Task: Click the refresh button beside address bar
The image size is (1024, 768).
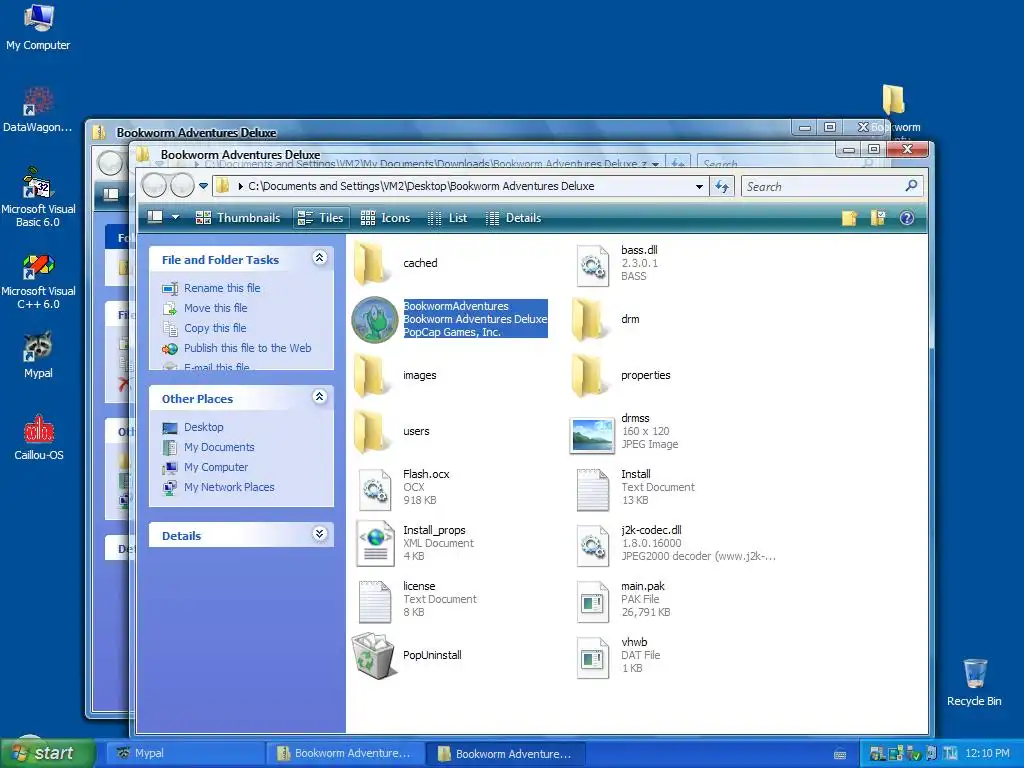Action: point(722,187)
